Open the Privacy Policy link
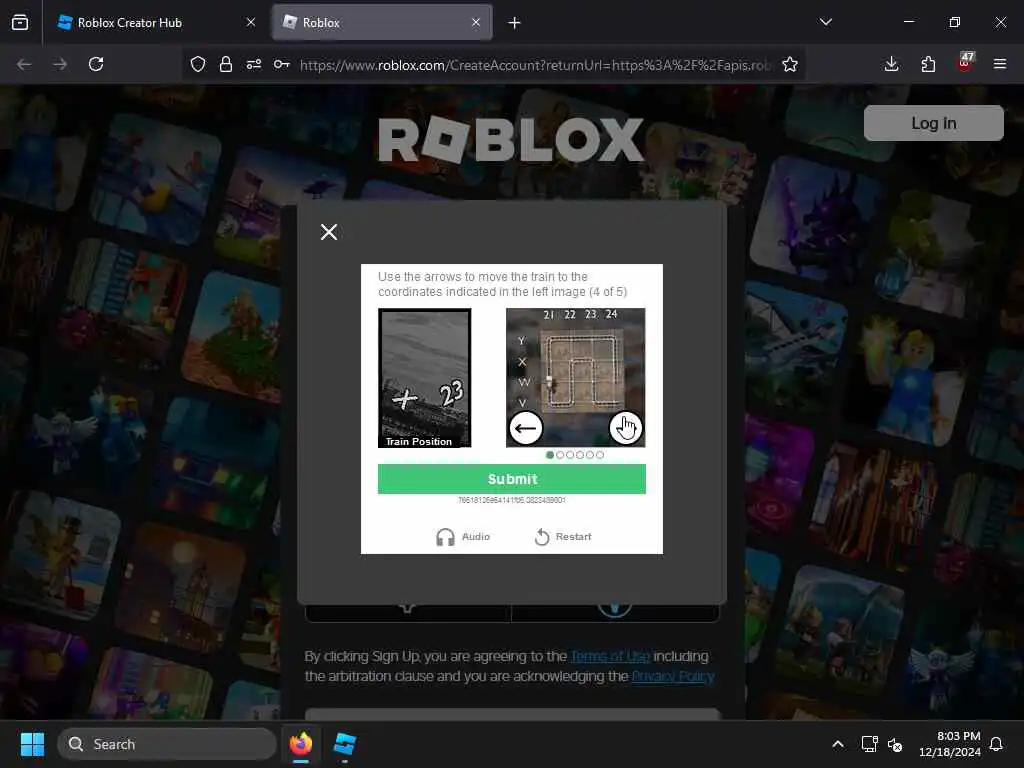 673,676
